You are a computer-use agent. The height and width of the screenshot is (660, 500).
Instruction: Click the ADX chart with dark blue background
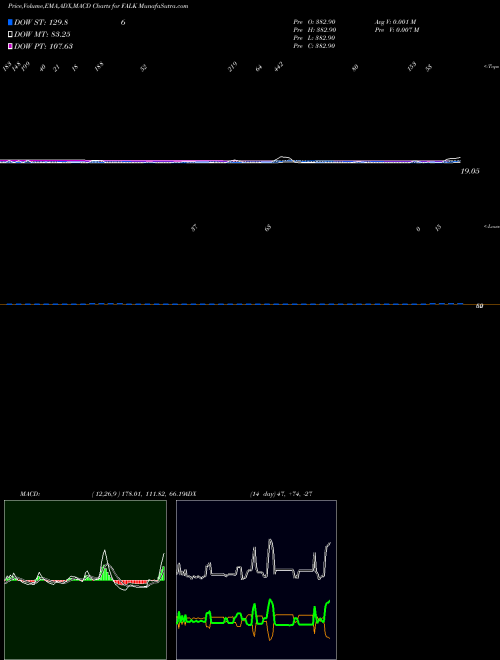(x=256, y=580)
